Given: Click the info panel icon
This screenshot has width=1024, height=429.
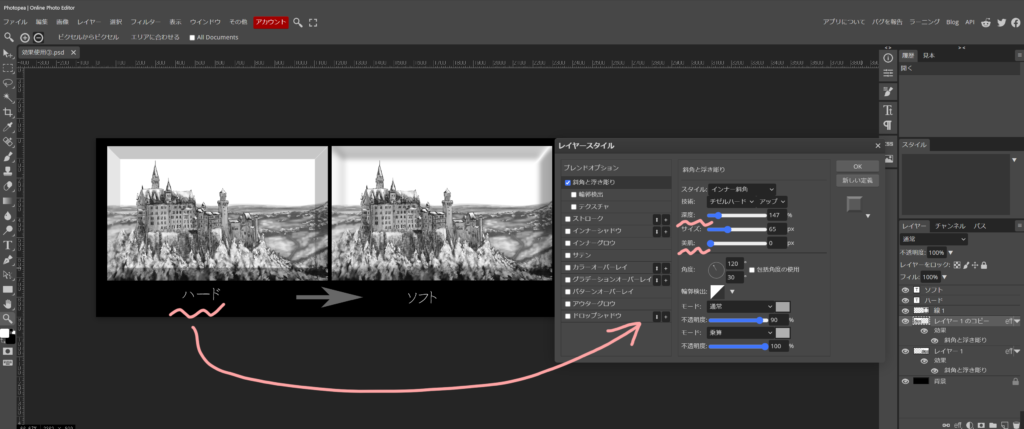Looking at the screenshot, I should point(887,58).
